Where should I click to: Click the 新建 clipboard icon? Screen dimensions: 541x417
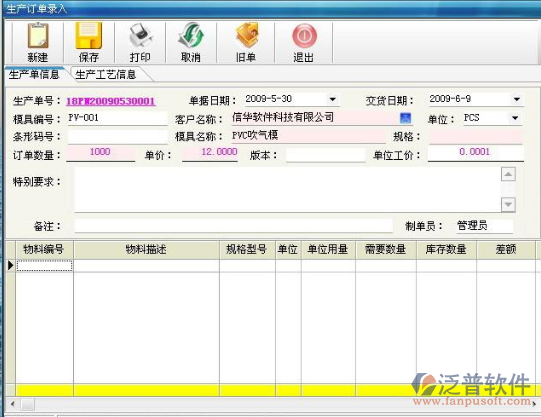pyautogui.click(x=38, y=36)
